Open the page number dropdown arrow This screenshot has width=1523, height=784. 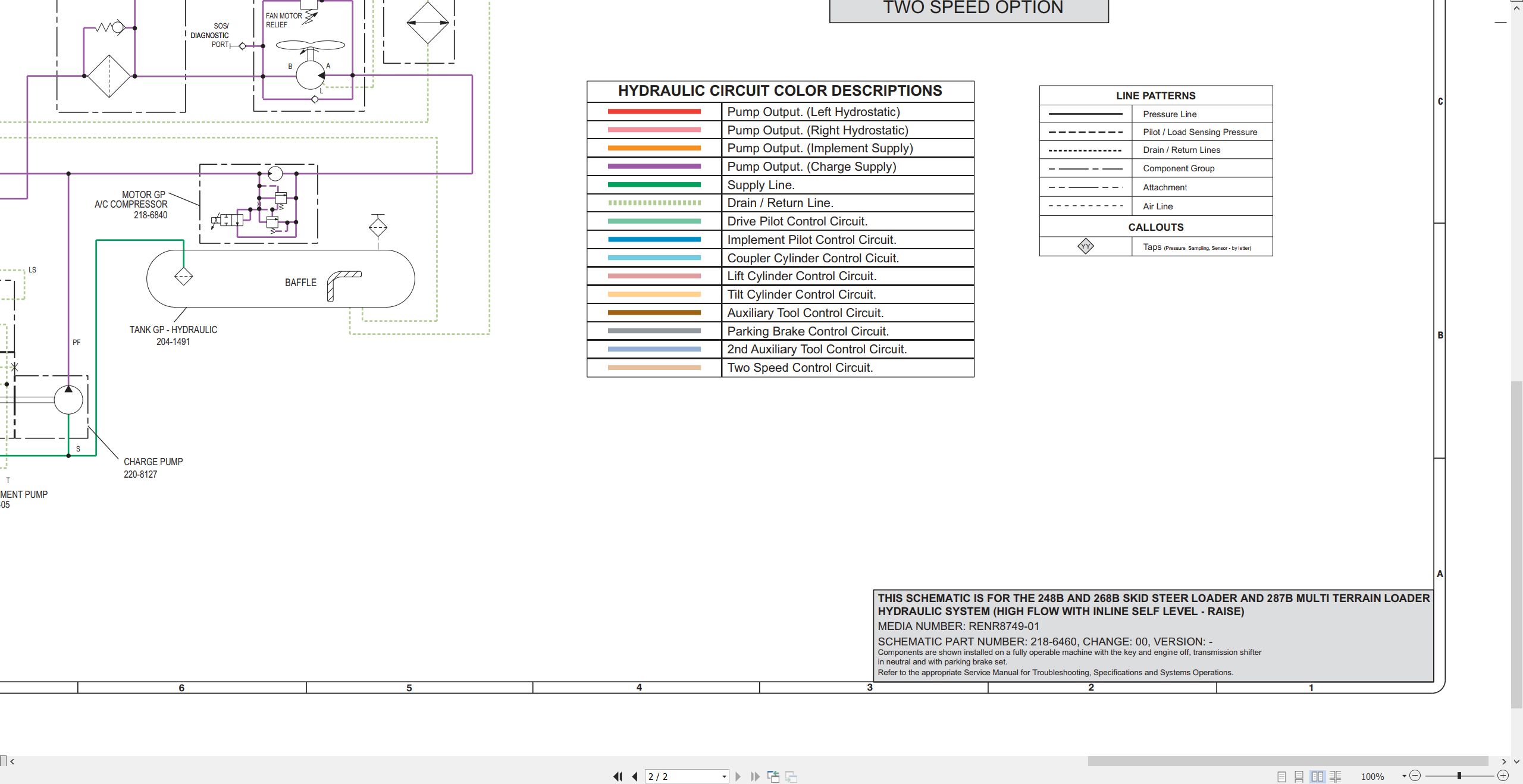[x=724, y=777]
